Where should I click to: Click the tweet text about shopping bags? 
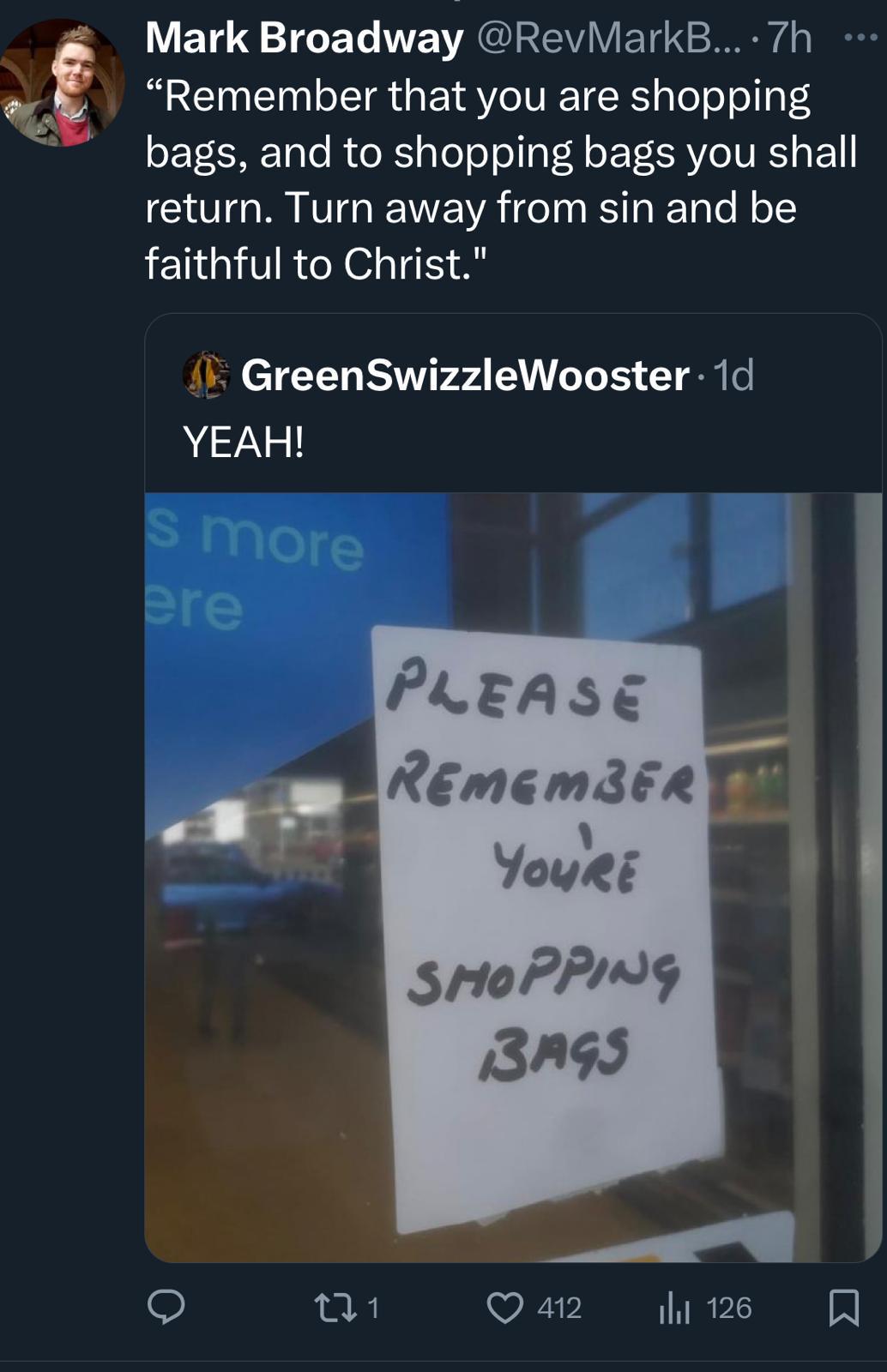point(501,180)
